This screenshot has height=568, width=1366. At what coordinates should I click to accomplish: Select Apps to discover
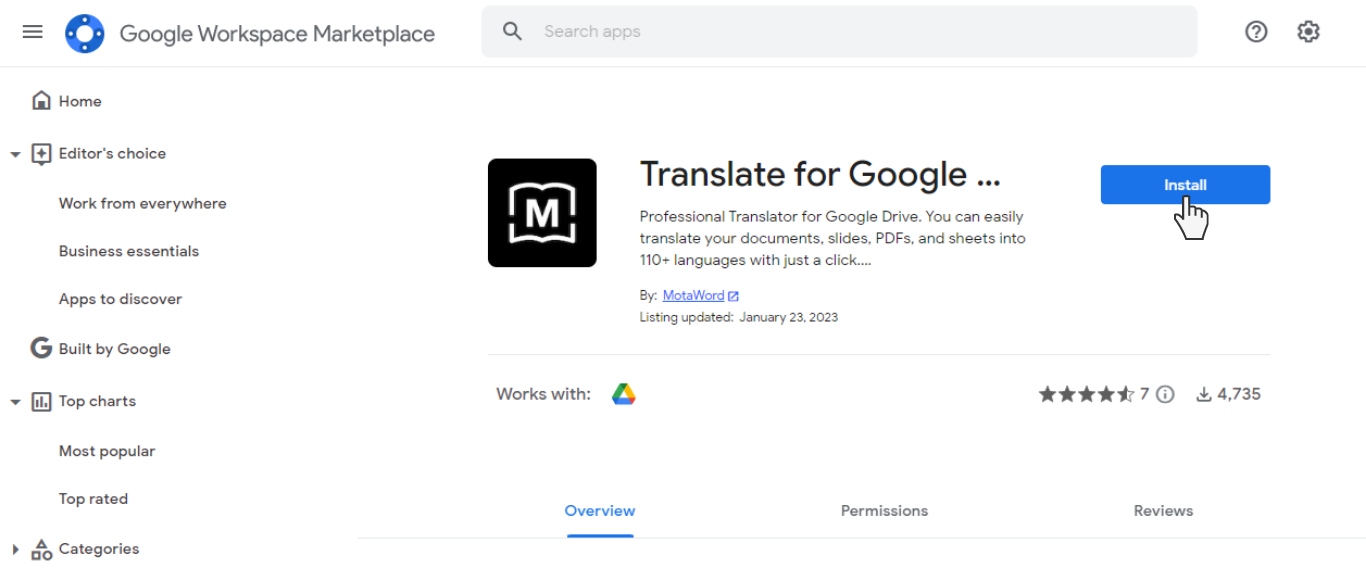(x=120, y=299)
